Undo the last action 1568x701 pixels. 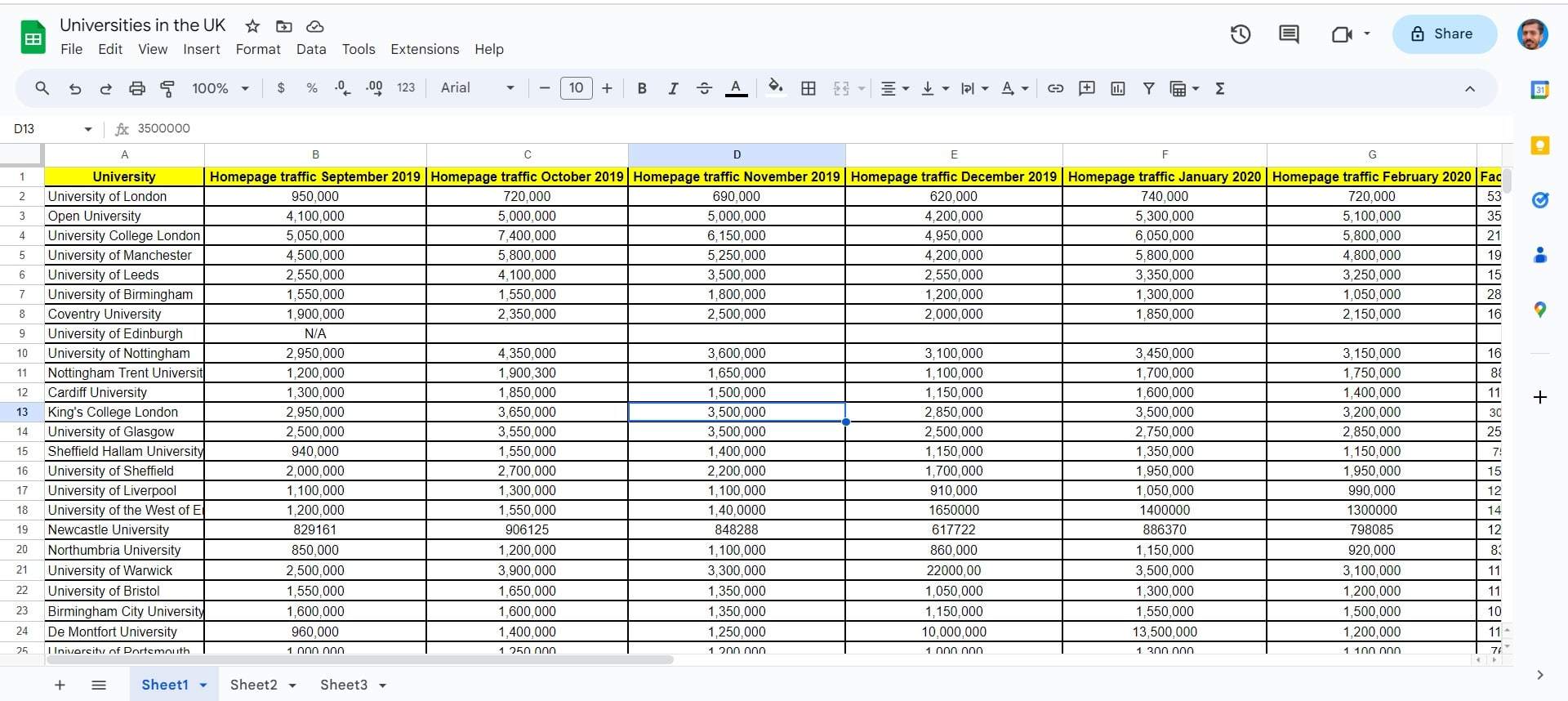tap(75, 88)
